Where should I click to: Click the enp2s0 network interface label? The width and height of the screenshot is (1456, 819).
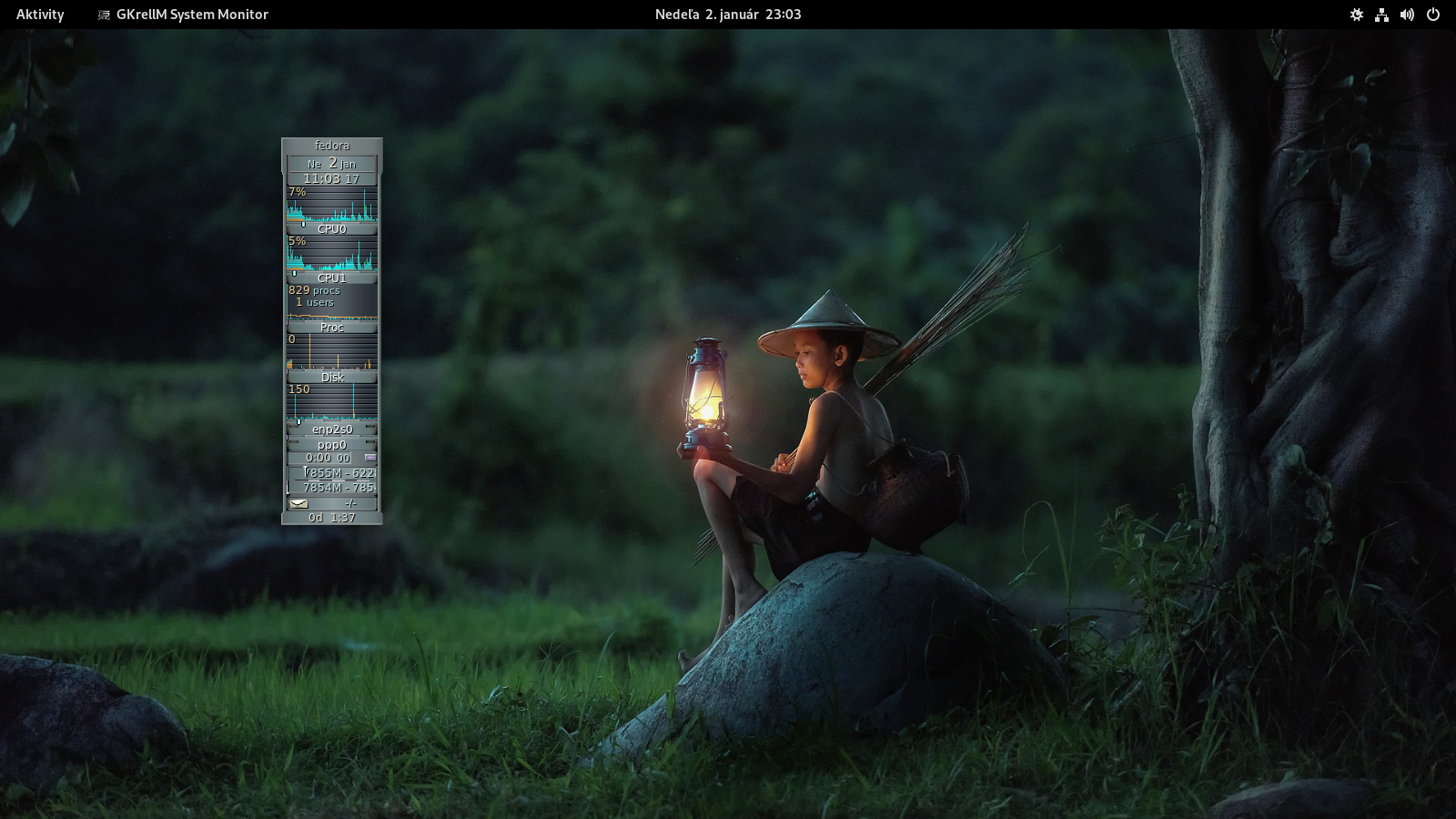pyautogui.click(x=332, y=430)
